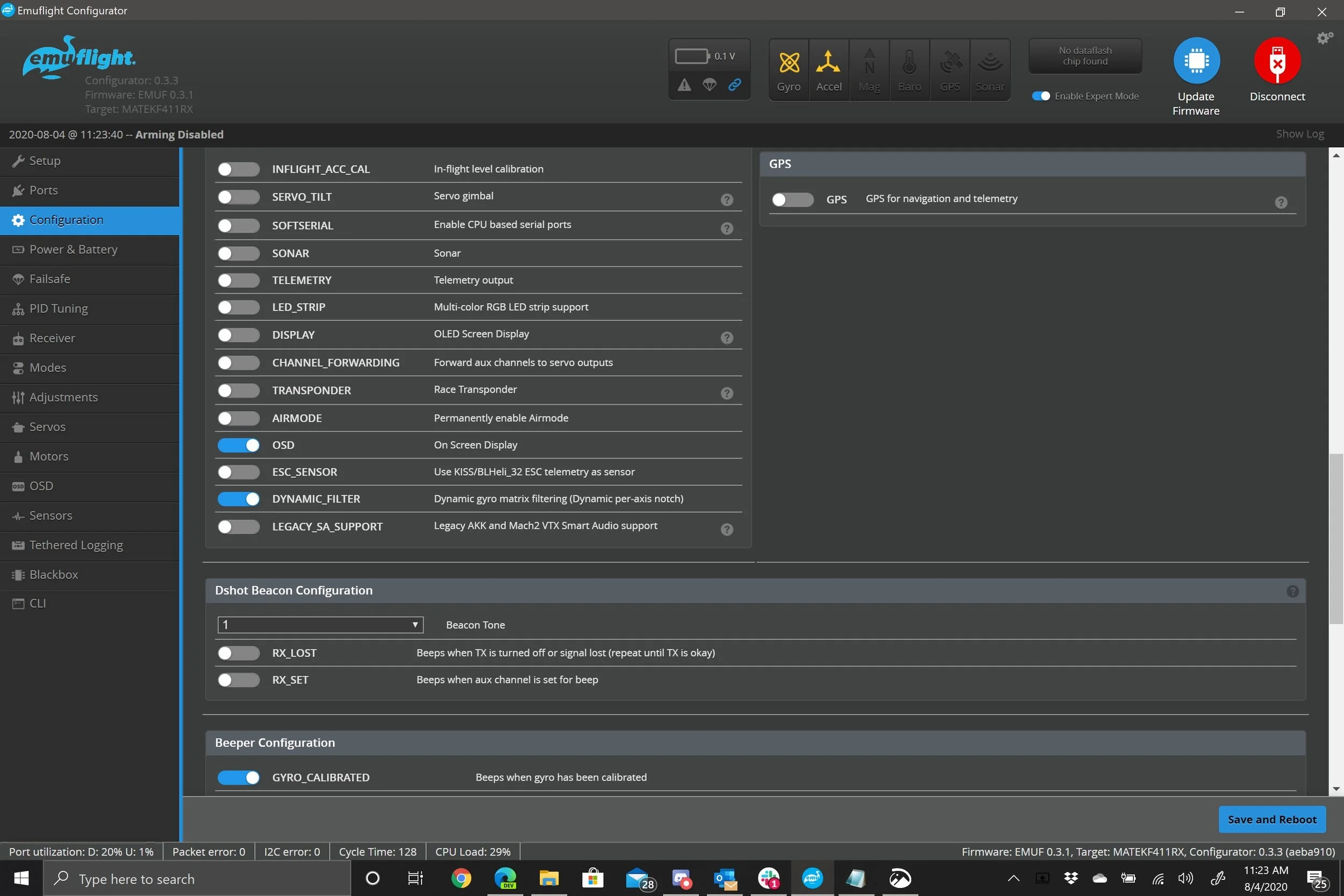This screenshot has height=896, width=1344.
Task: Click the Dshot Beacon Configuration help icon
Action: pyautogui.click(x=1292, y=591)
